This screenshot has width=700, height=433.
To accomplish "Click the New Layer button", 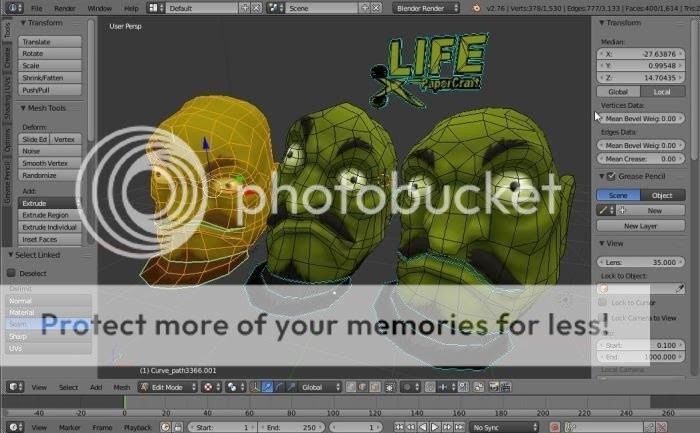I will coord(641,226).
